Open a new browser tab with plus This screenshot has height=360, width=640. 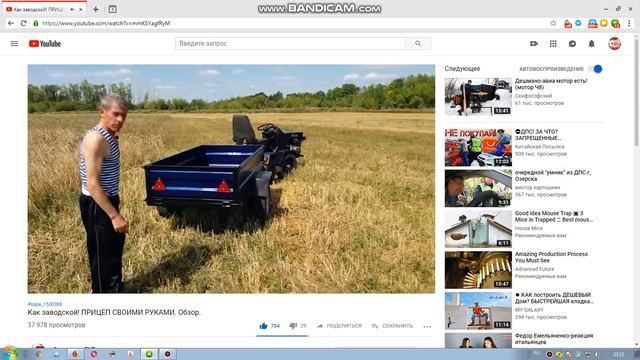click(x=96, y=9)
